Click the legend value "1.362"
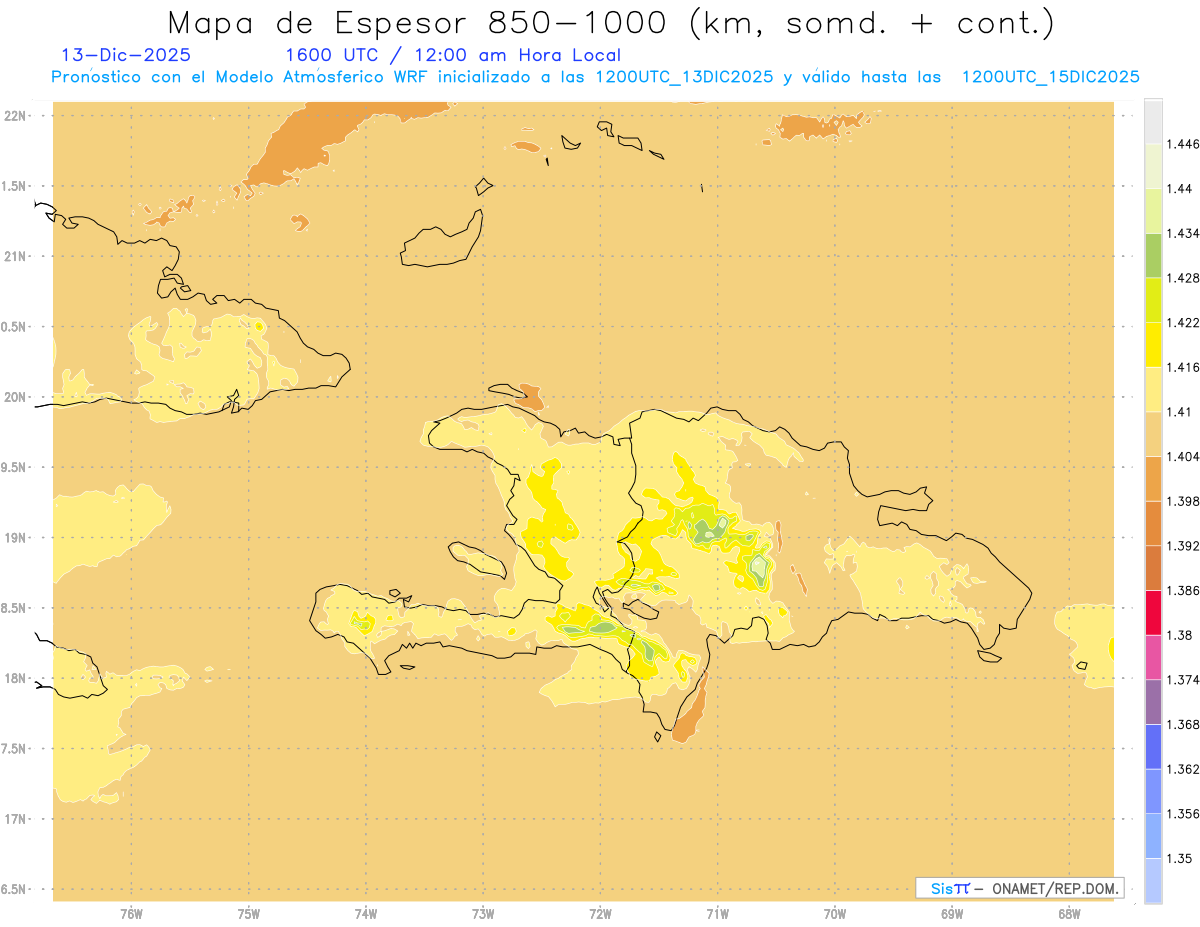This screenshot has width=1200, height=927. (x=1184, y=769)
